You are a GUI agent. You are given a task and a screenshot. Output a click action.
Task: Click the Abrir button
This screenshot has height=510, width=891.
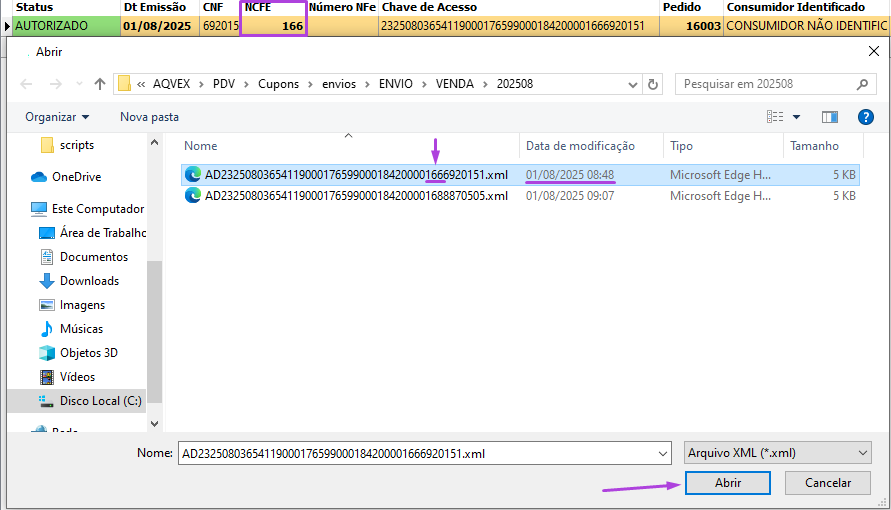[x=727, y=482]
